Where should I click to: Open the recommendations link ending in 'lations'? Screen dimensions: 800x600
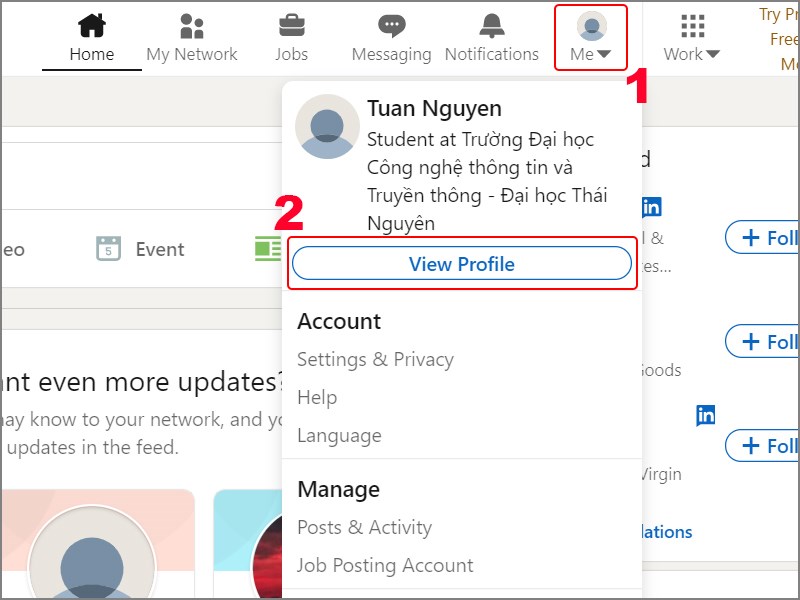667,532
